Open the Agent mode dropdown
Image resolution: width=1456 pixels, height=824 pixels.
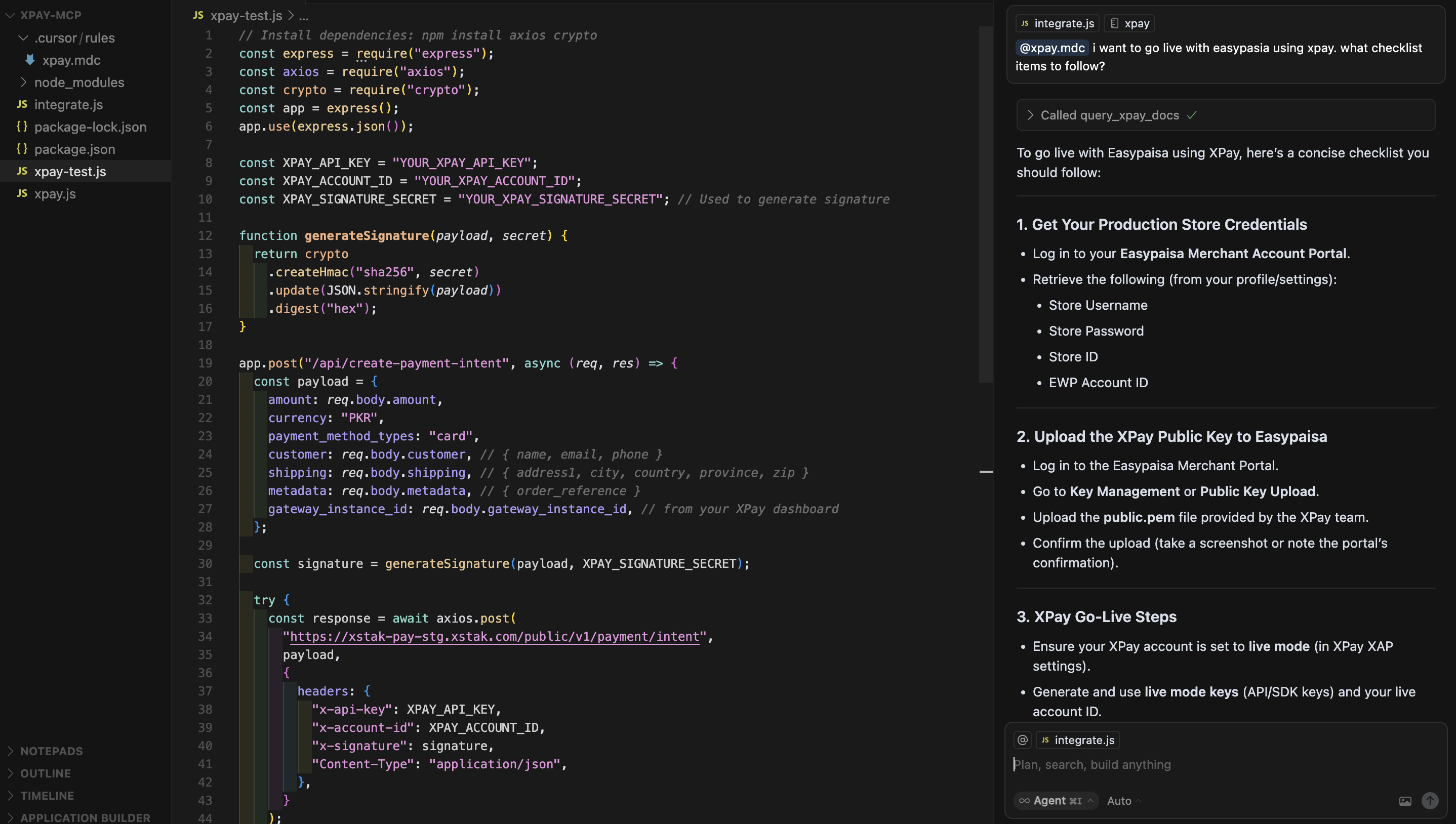point(1056,800)
